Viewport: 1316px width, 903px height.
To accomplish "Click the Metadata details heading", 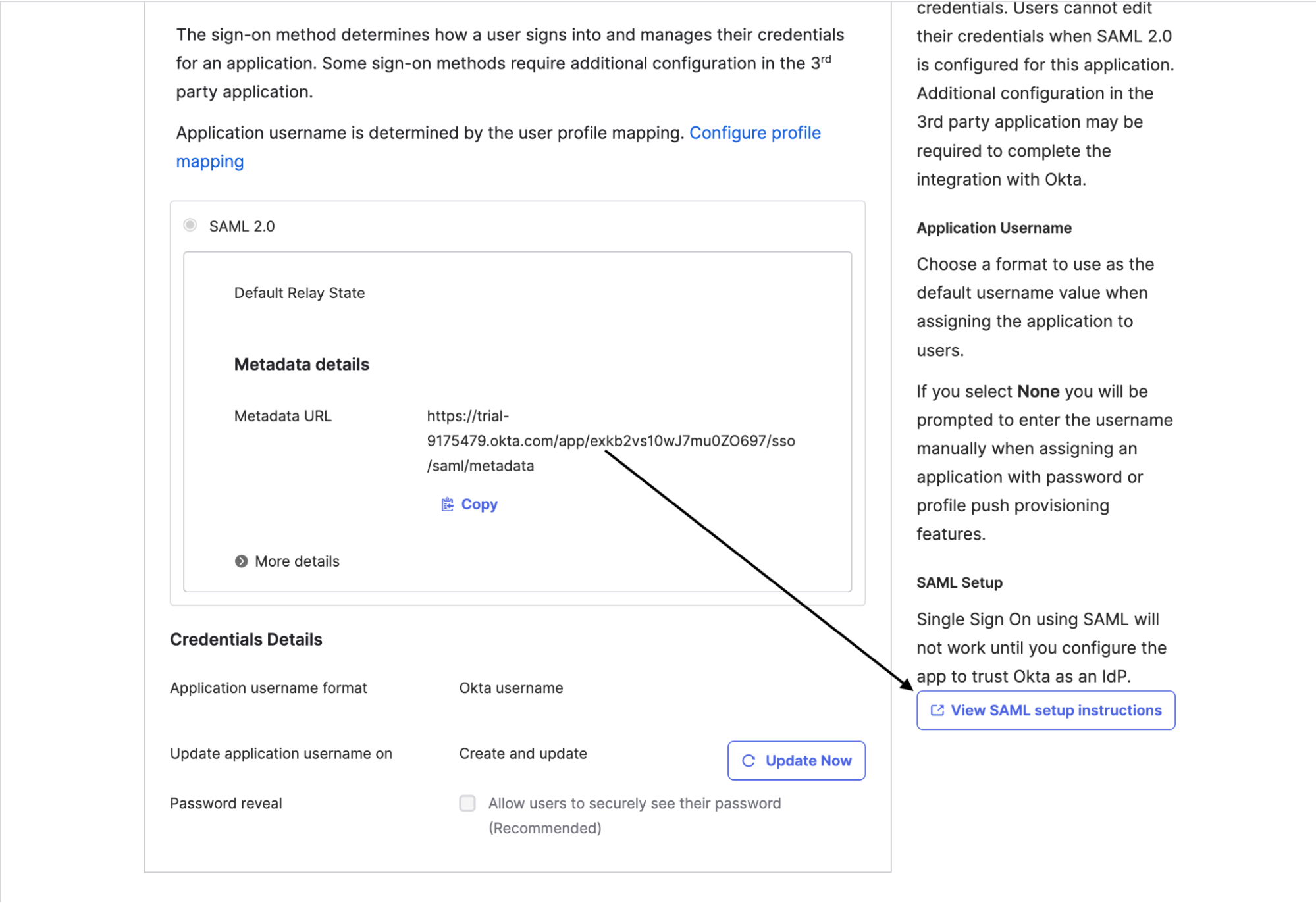I will tap(302, 364).
